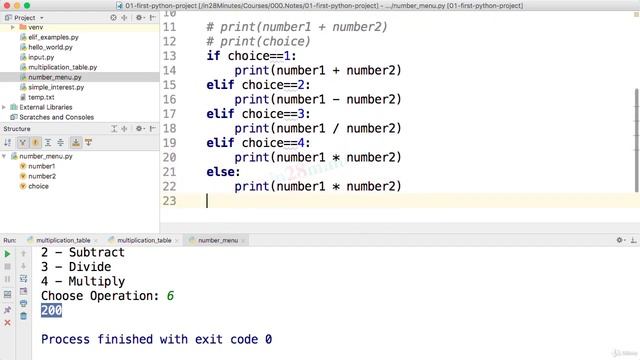Toggle Autoscroll to Source in Structure toolbar
Viewport: 640px width, 360px height.
76,142
